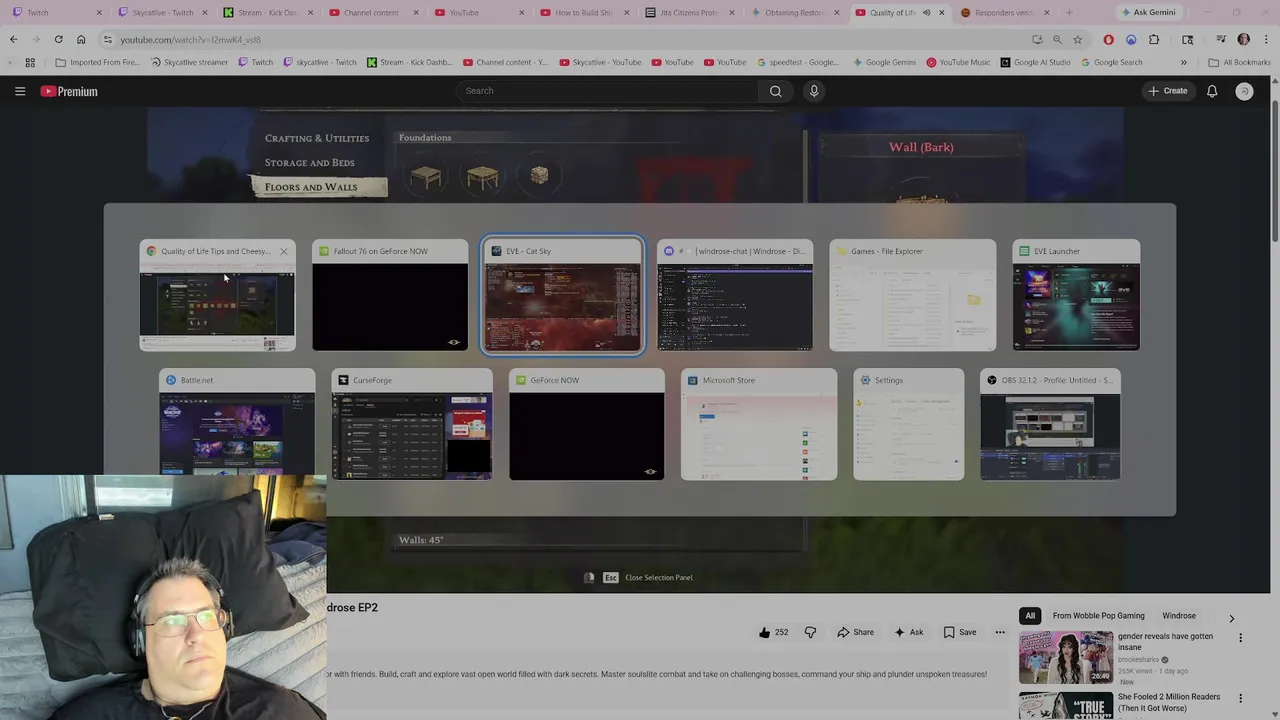Switch to CurseForge window
This screenshot has width=1280, height=720.
coord(412,424)
